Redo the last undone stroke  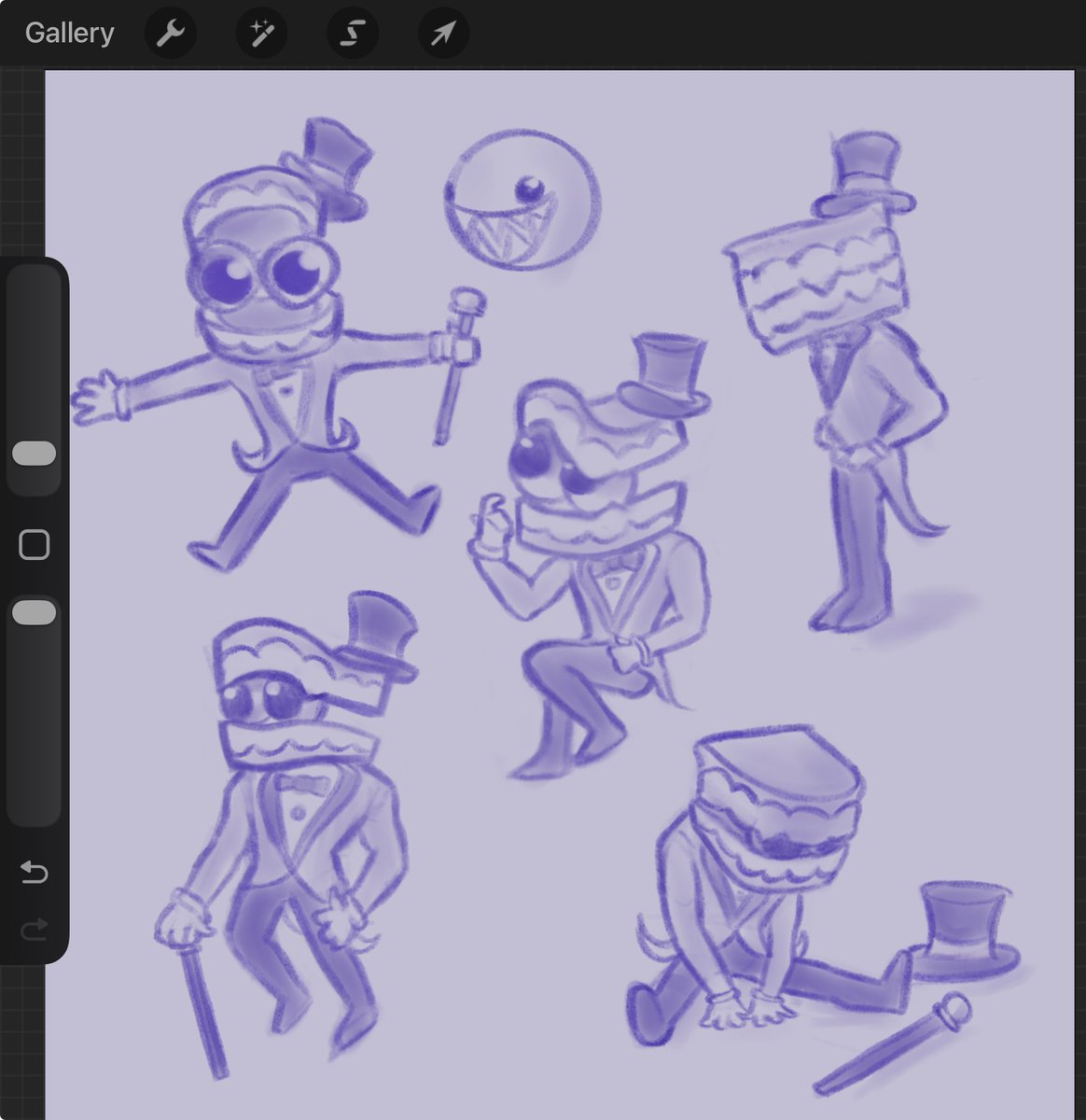click(x=34, y=929)
